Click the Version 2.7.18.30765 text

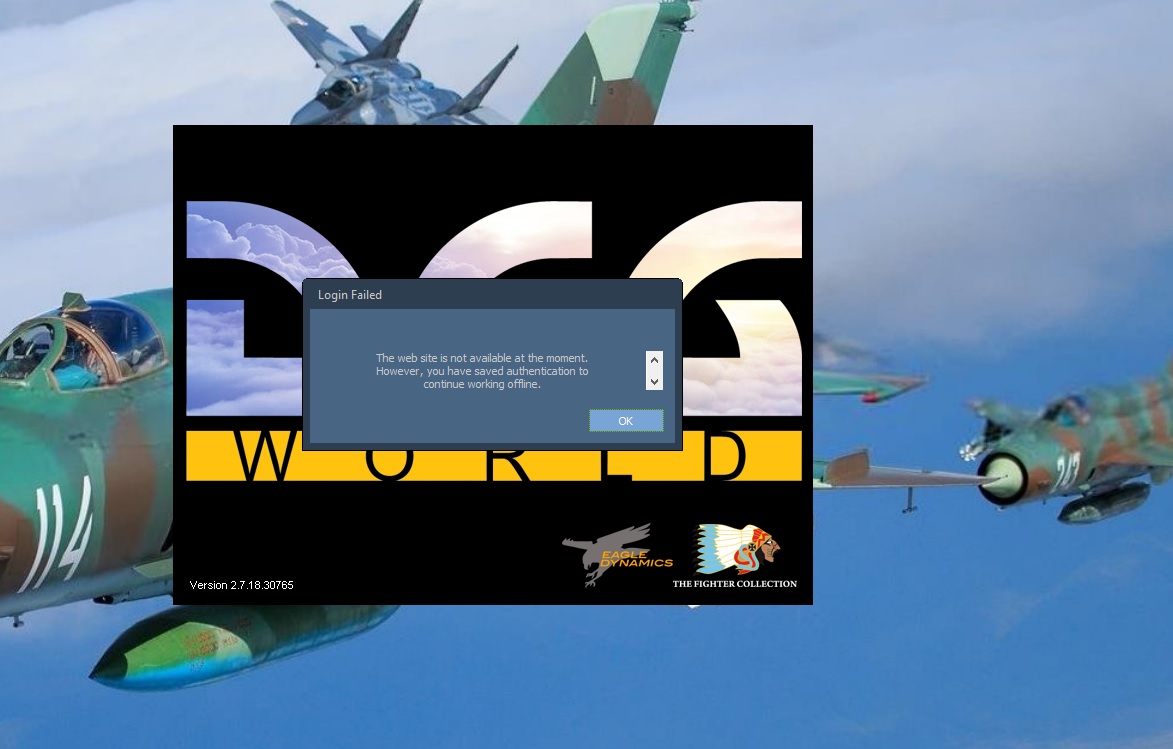[242, 585]
